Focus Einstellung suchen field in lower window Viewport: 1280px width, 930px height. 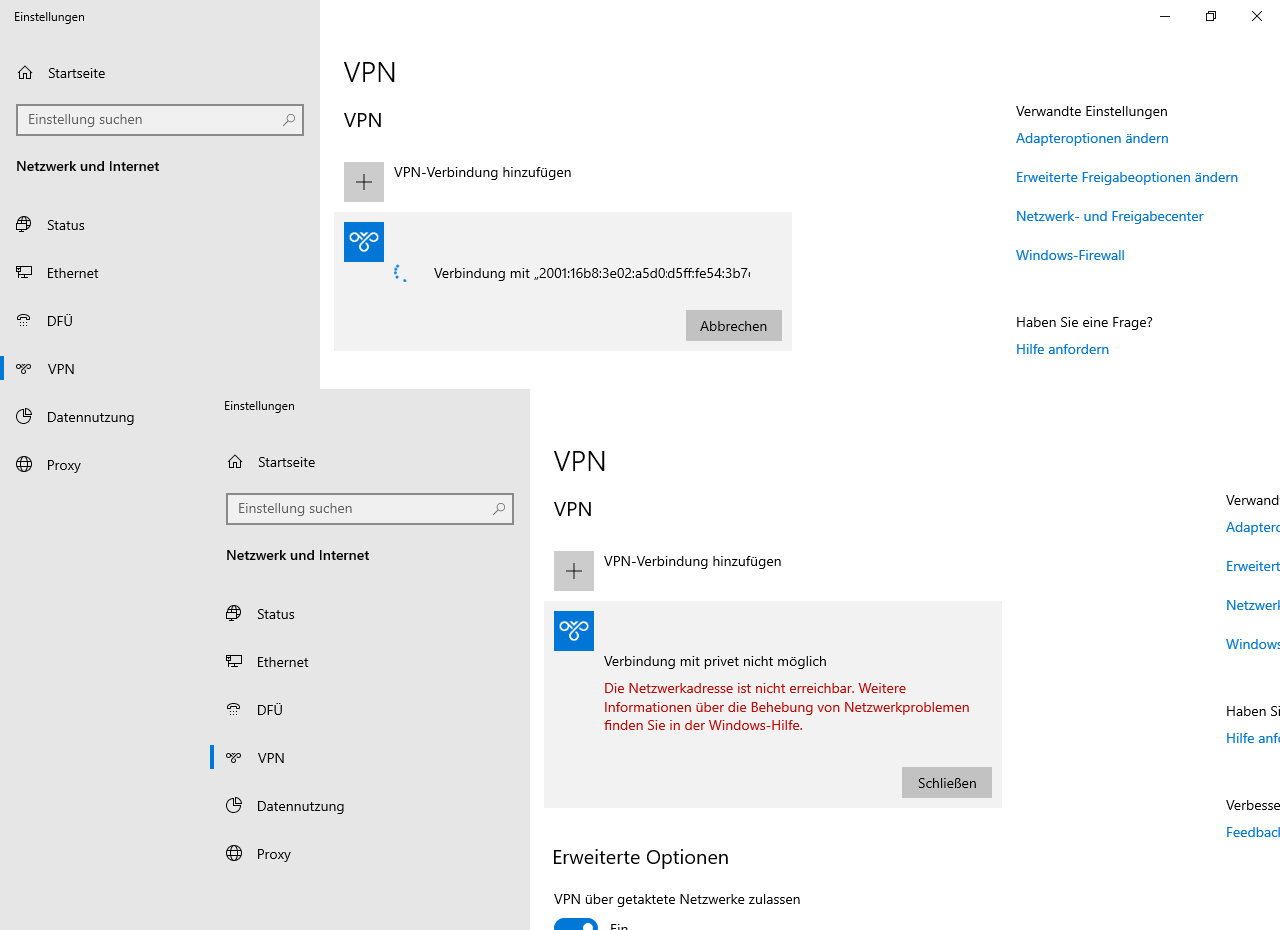coord(370,508)
